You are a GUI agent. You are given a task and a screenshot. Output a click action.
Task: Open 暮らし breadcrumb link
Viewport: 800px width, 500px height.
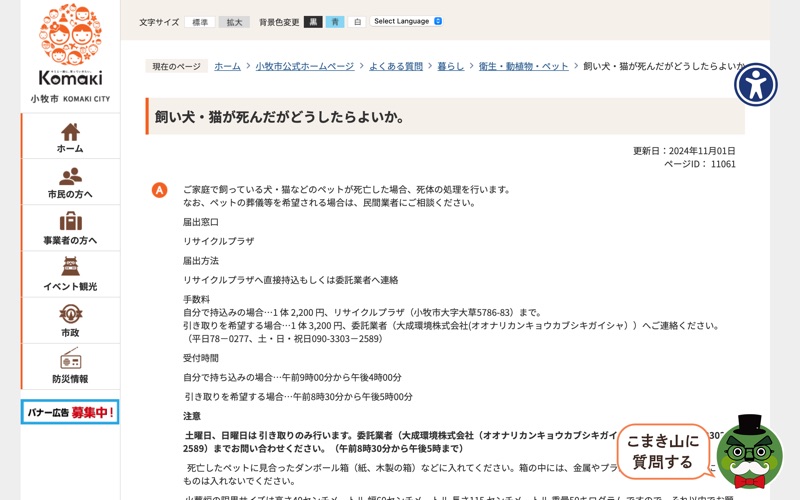[451, 66]
